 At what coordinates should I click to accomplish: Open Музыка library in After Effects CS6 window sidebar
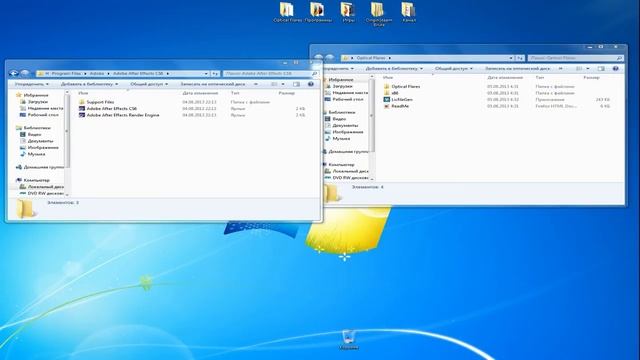pyautogui.click(x=32, y=154)
